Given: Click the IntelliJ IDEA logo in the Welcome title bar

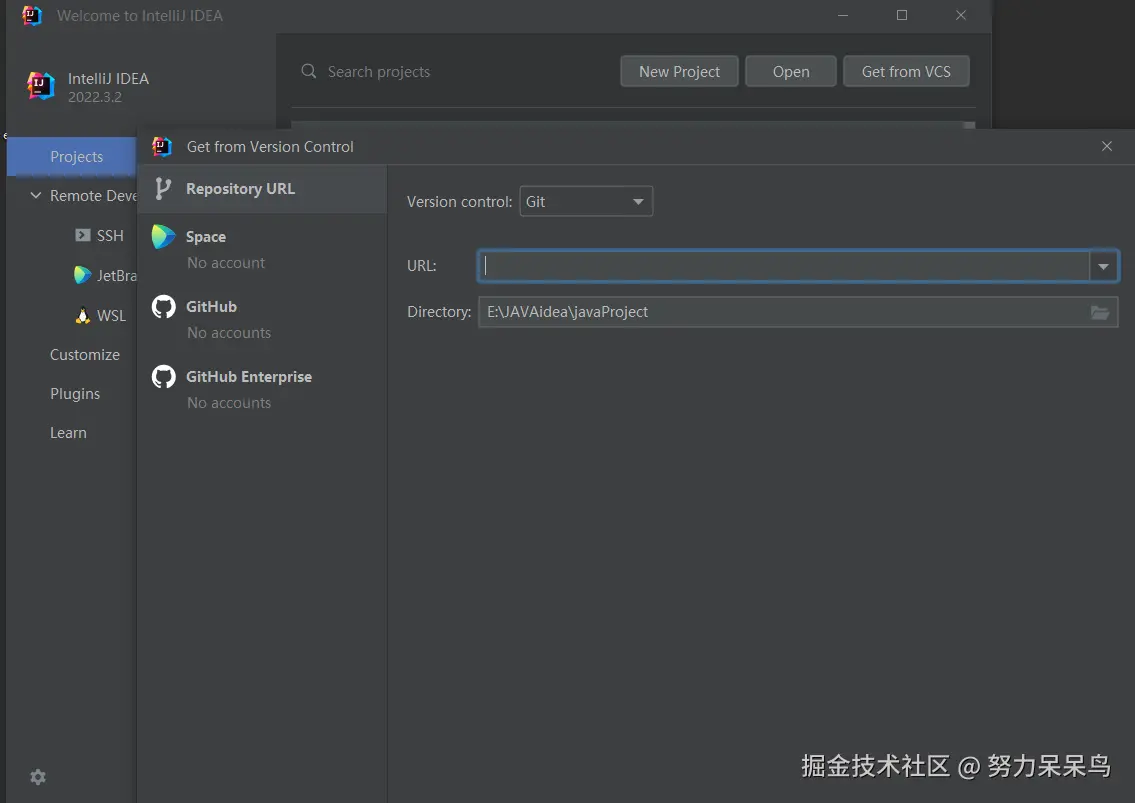Looking at the screenshot, I should [32, 15].
